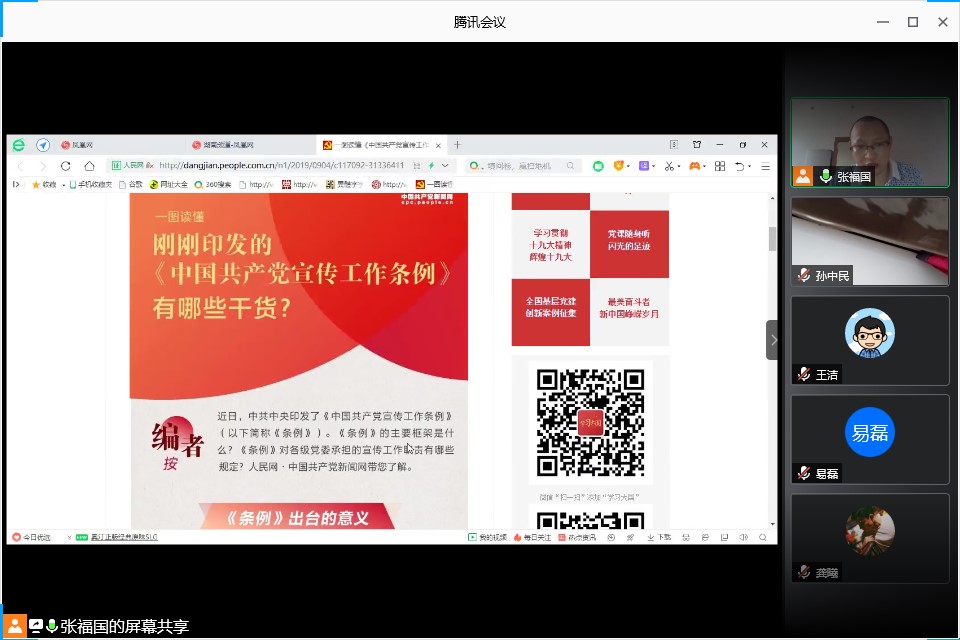Click the 学习贯彻十九大精神 red tile
The width and height of the screenshot is (960, 640).
(x=550, y=244)
